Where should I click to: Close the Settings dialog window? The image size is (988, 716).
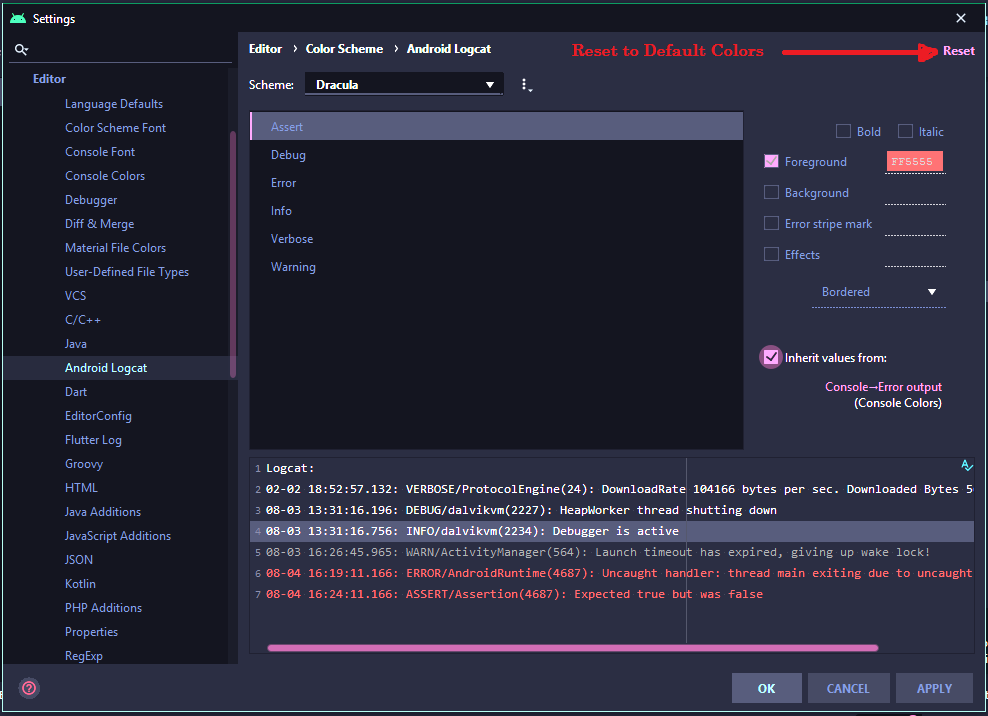coord(961,18)
